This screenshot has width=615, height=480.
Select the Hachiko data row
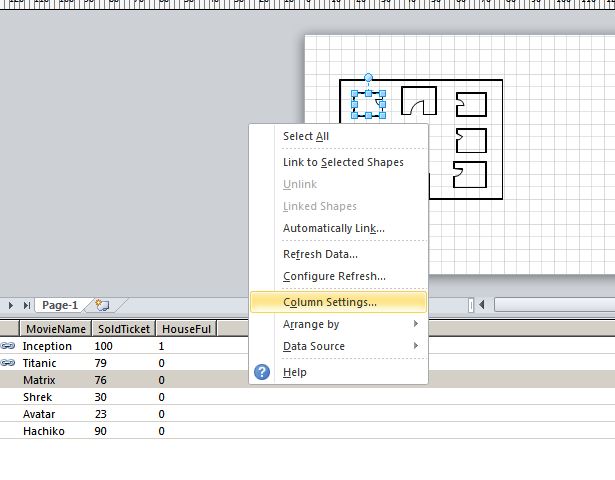pyautogui.click(x=308, y=431)
